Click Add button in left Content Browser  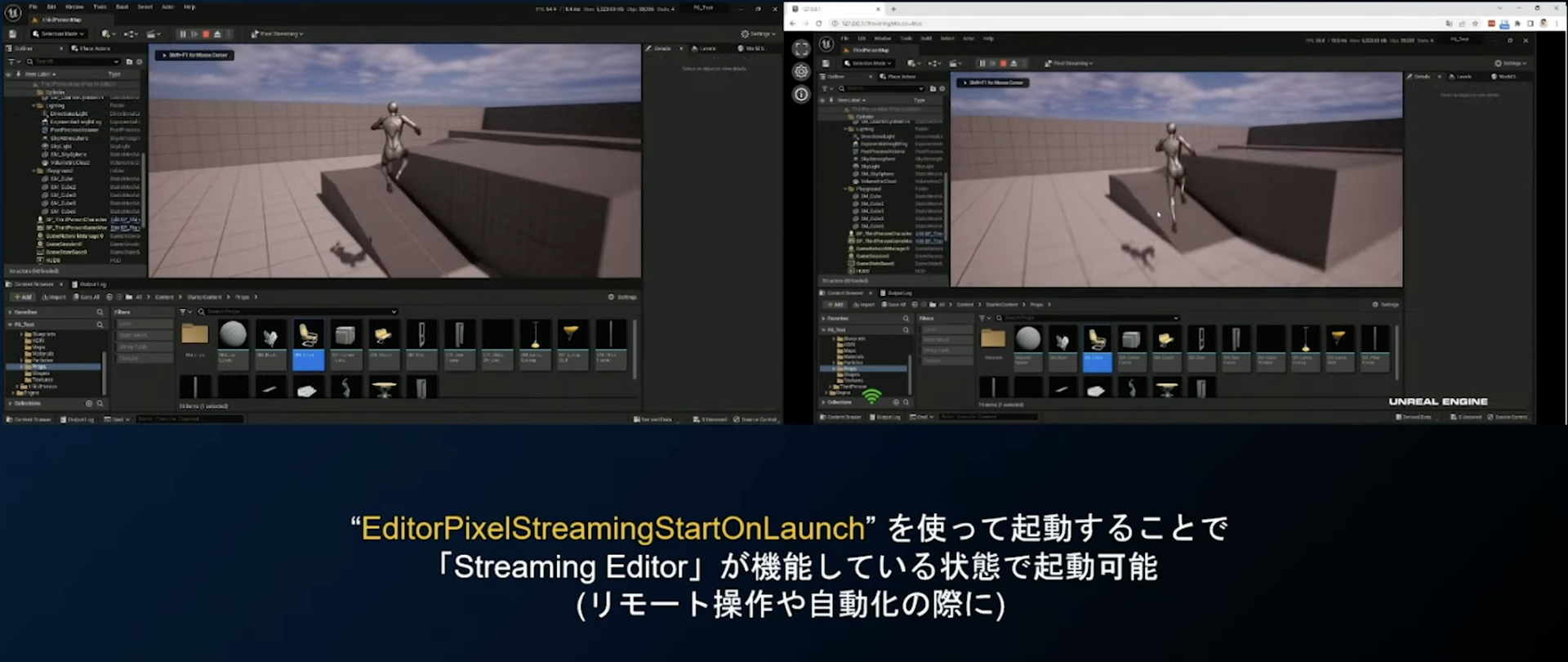point(23,297)
